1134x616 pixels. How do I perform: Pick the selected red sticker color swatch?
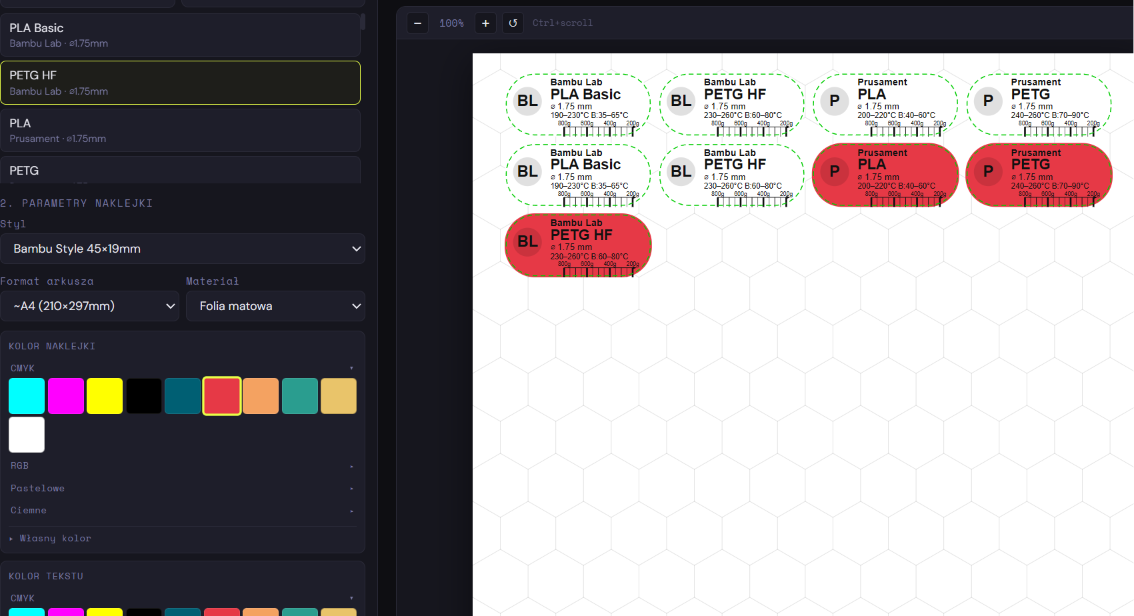[222, 396]
